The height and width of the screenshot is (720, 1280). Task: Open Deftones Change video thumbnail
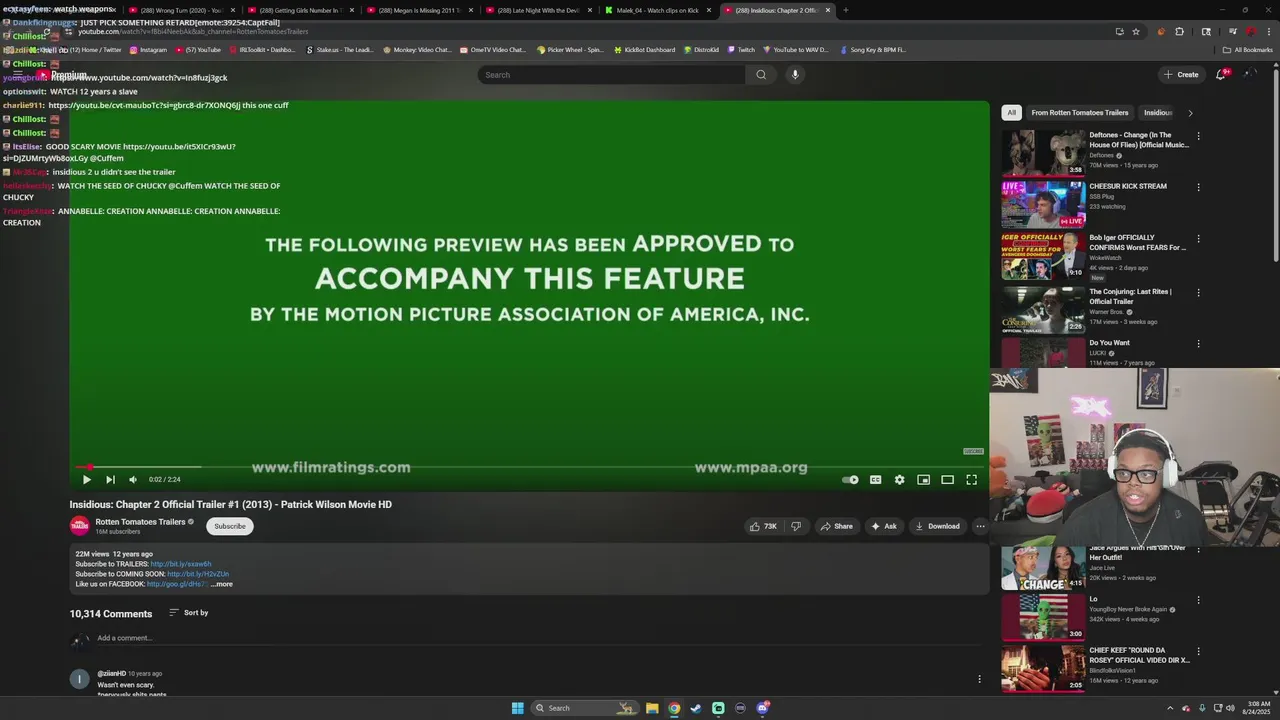tap(1043, 153)
